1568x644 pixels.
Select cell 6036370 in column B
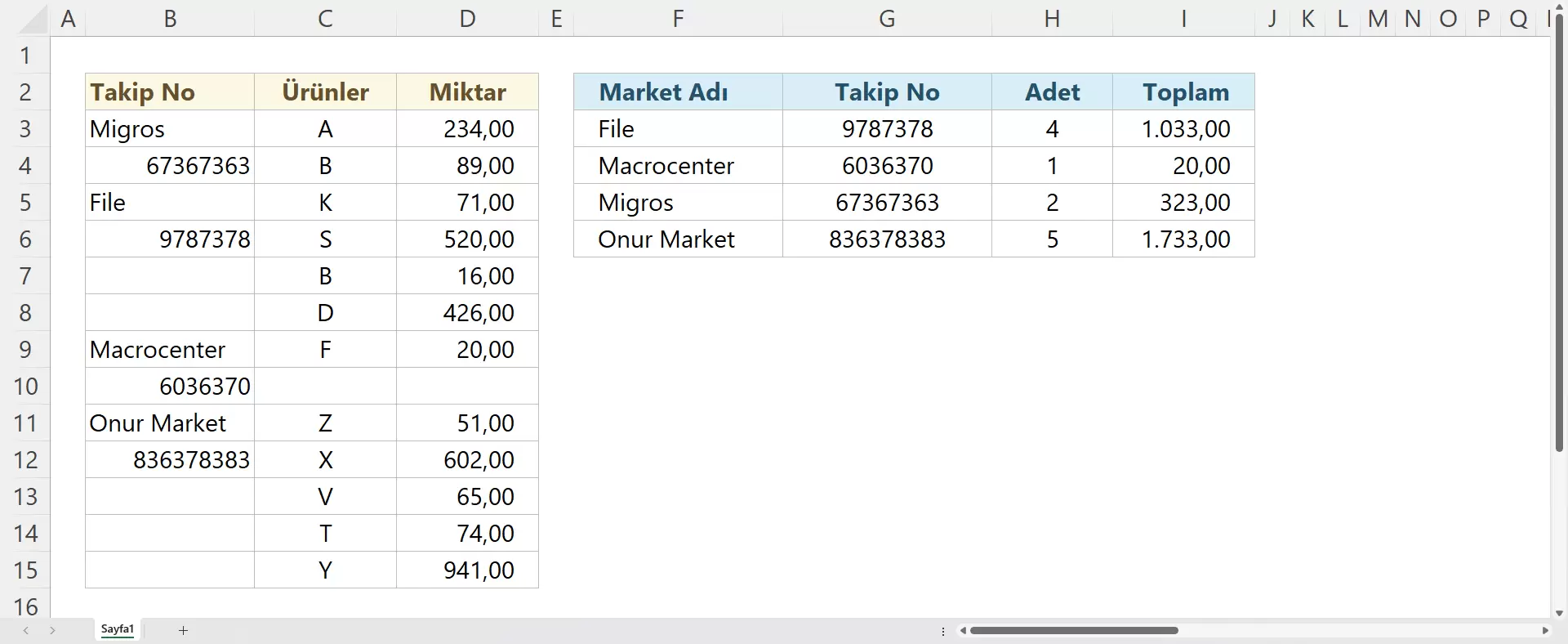coord(170,386)
